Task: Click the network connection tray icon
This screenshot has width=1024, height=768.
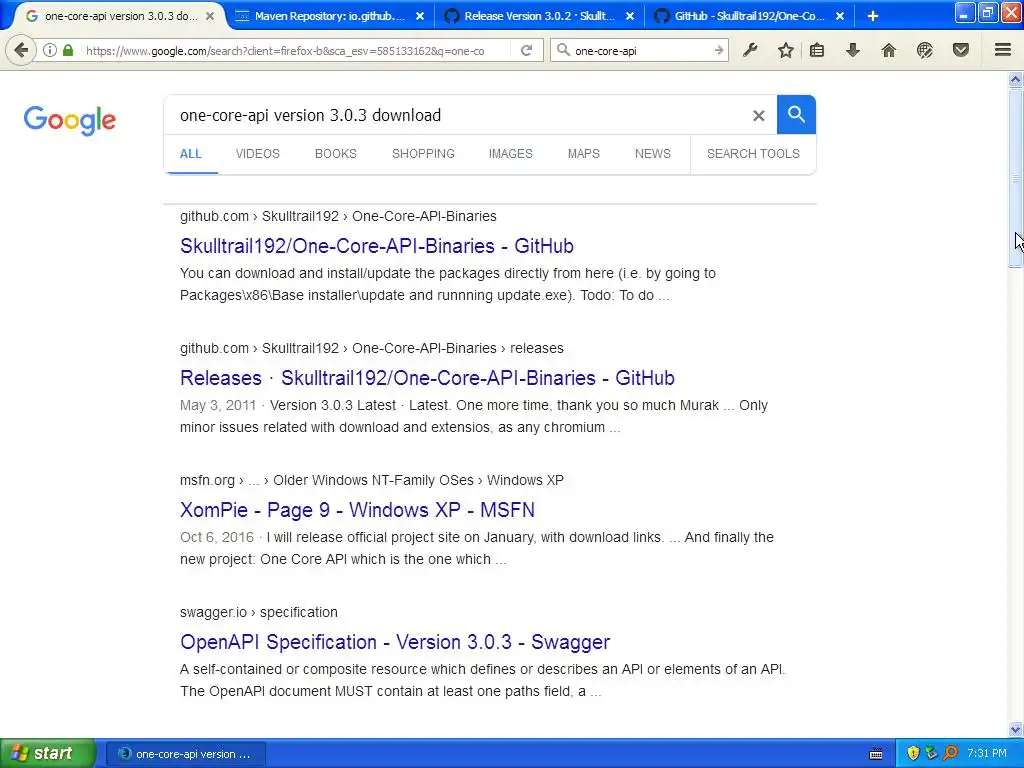Action: point(931,754)
